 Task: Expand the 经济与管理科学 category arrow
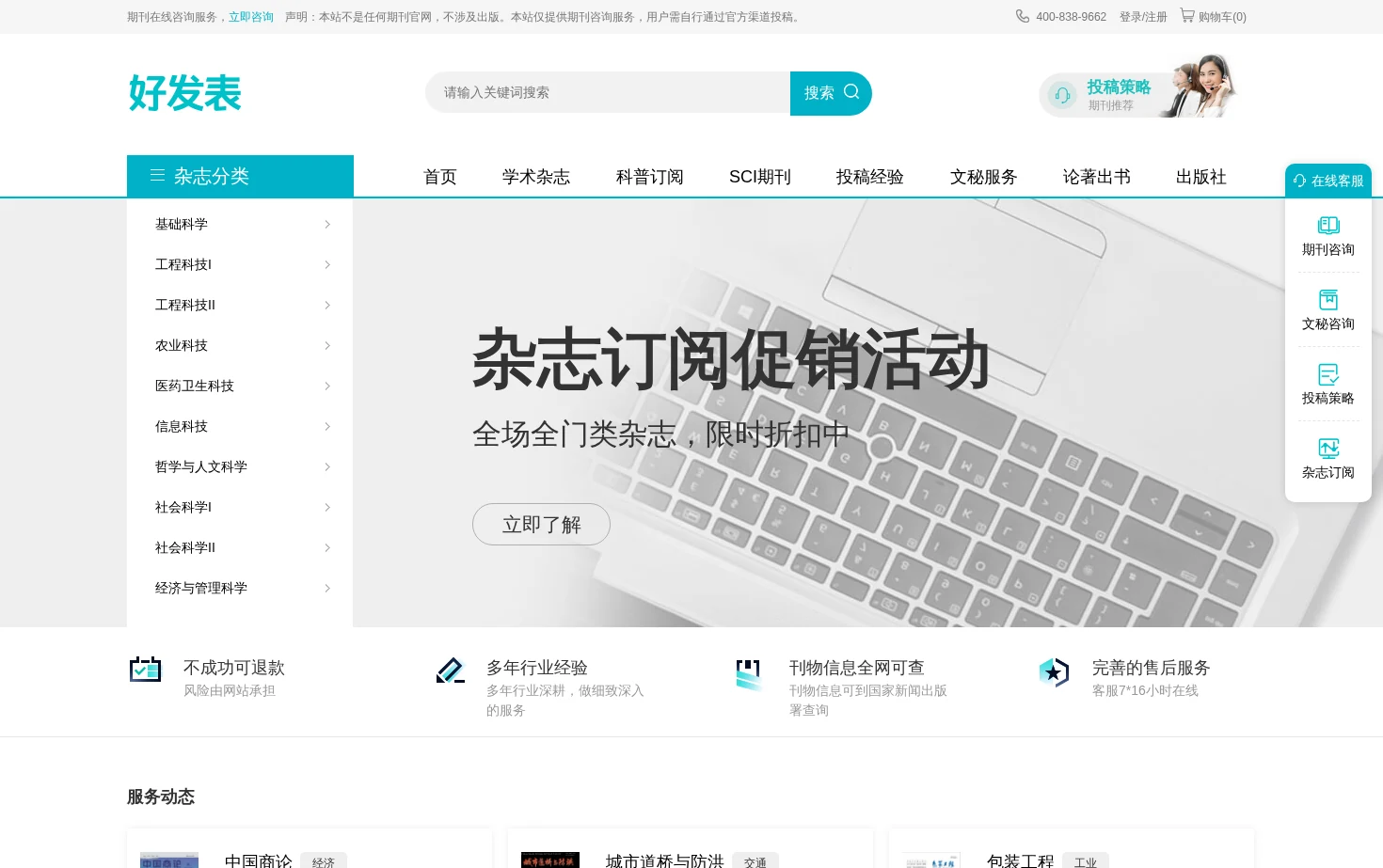click(327, 588)
